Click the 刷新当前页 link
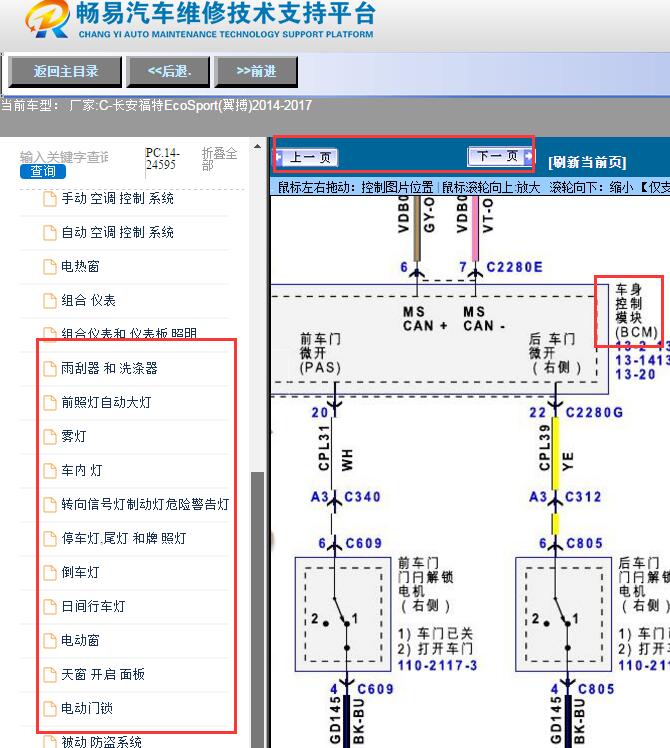Image resolution: width=670 pixels, height=748 pixels. (587, 162)
